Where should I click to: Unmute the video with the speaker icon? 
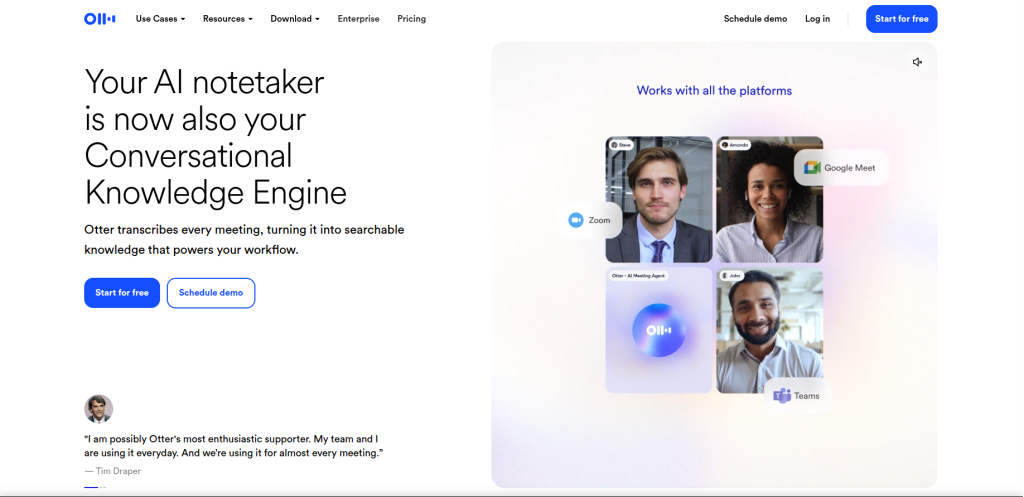click(x=918, y=62)
